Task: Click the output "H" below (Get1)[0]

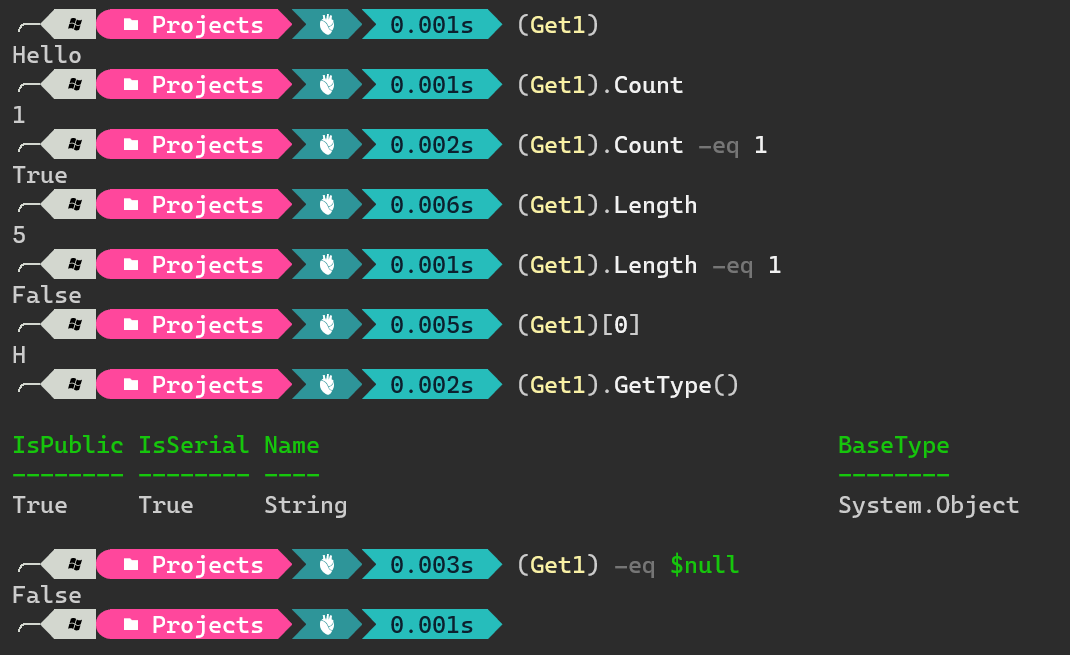Action: 19,355
